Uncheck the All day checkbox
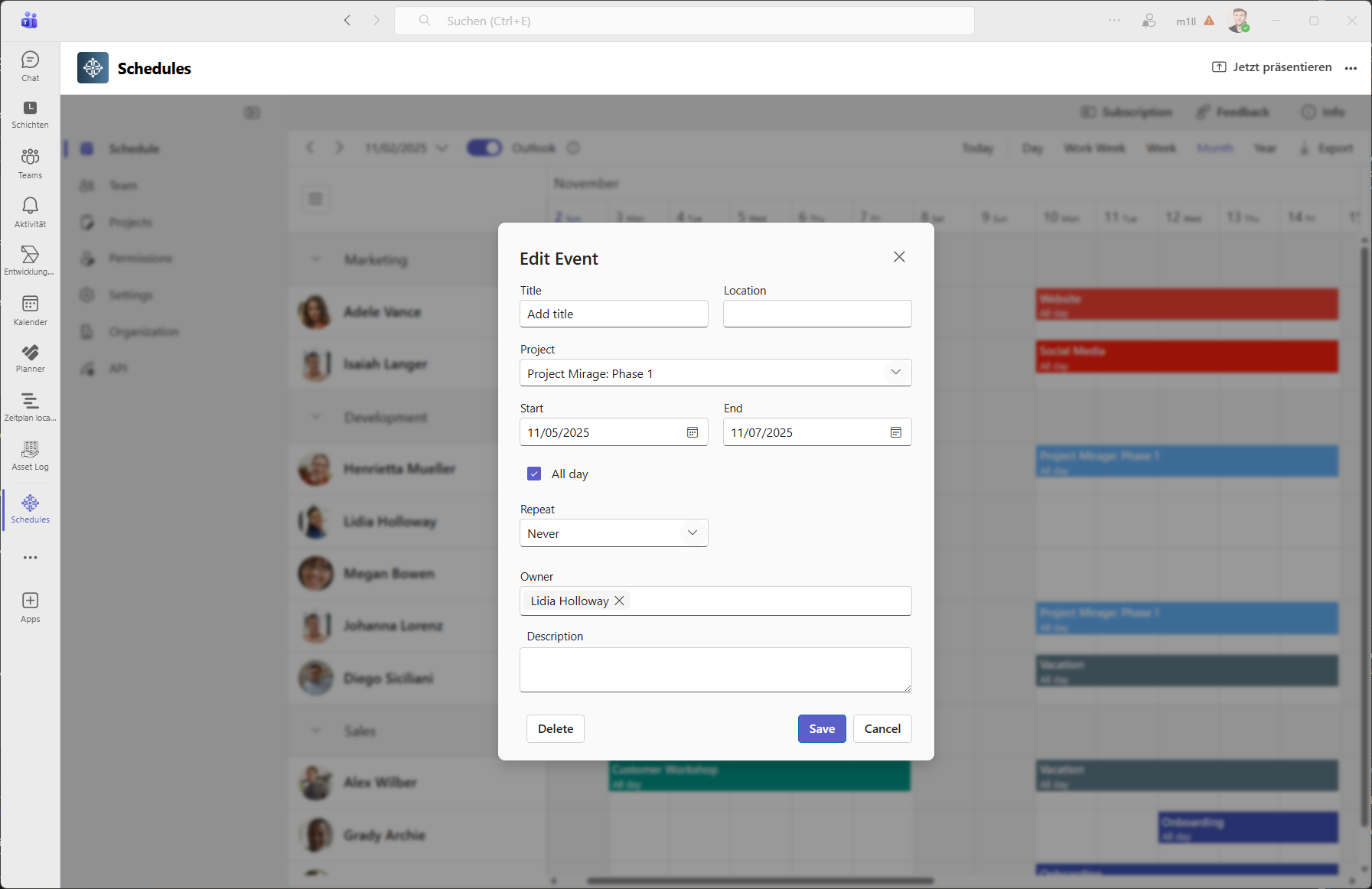 coord(534,474)
